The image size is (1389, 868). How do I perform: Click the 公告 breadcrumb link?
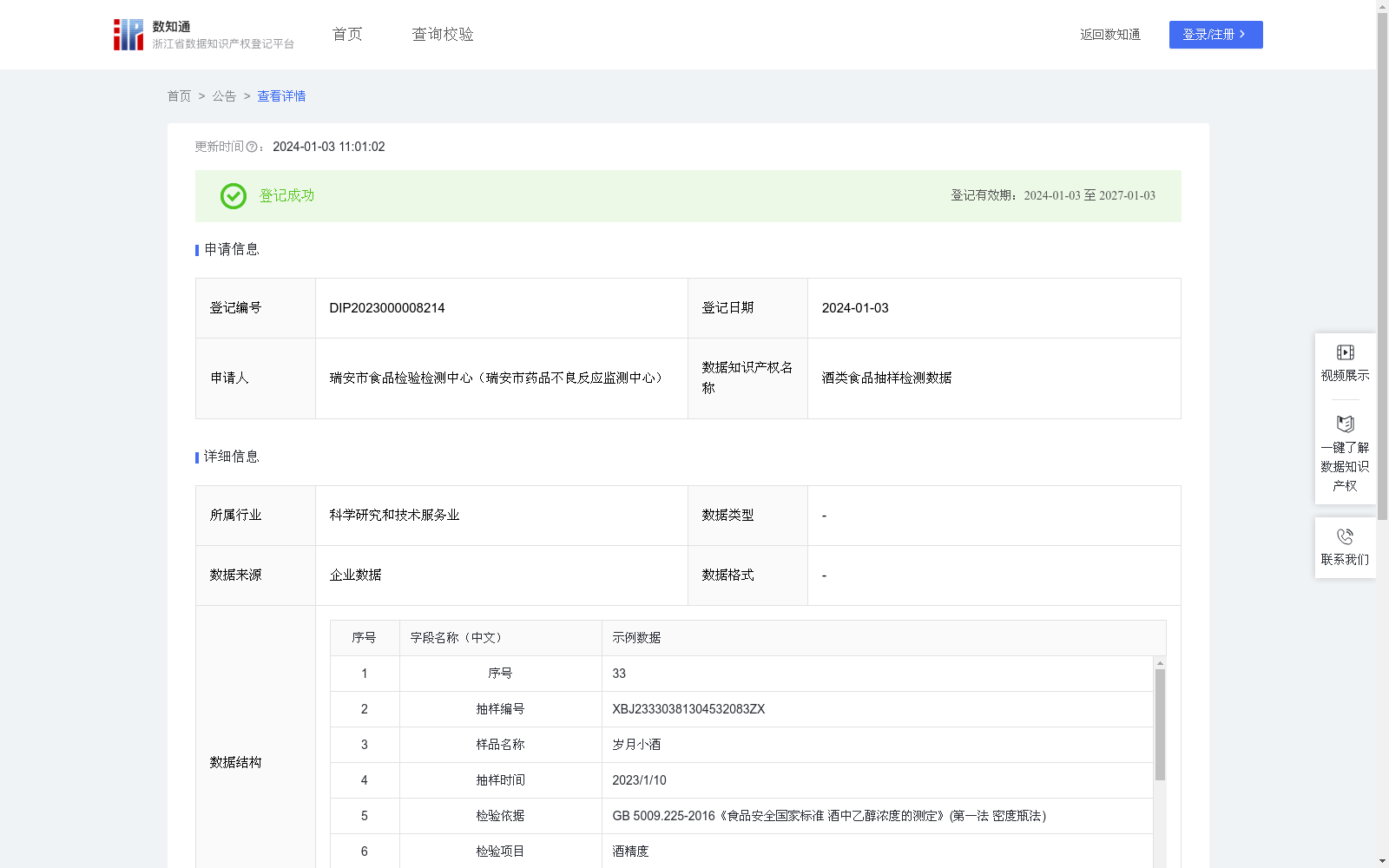click(x=224, y=96)
